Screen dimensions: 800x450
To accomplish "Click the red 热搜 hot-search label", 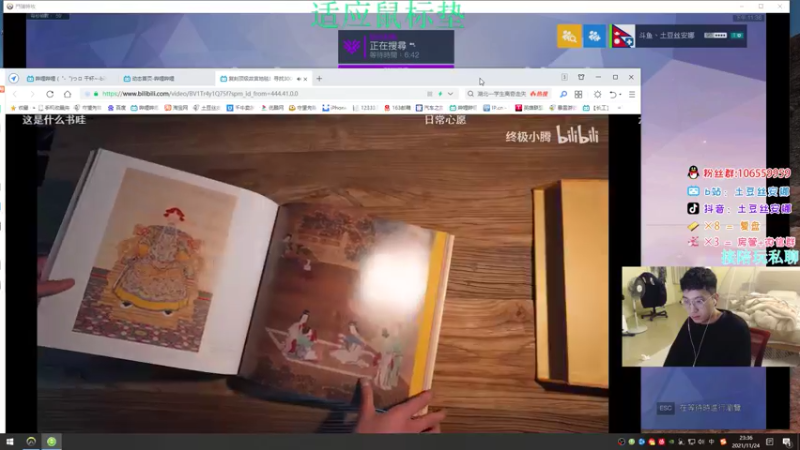I will [539, 94].
